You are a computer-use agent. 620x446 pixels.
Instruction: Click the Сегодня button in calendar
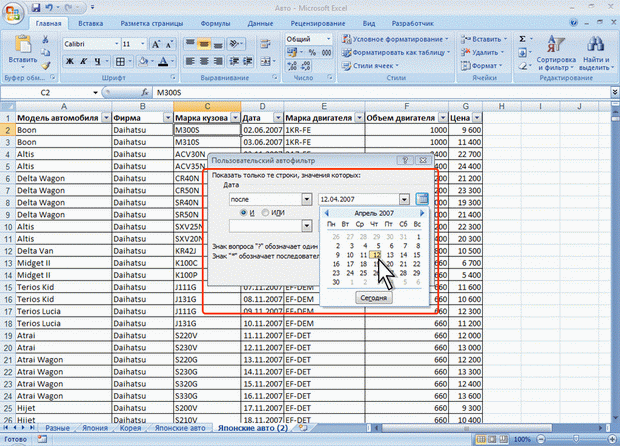pyautogui.click(x=374, y=298)
